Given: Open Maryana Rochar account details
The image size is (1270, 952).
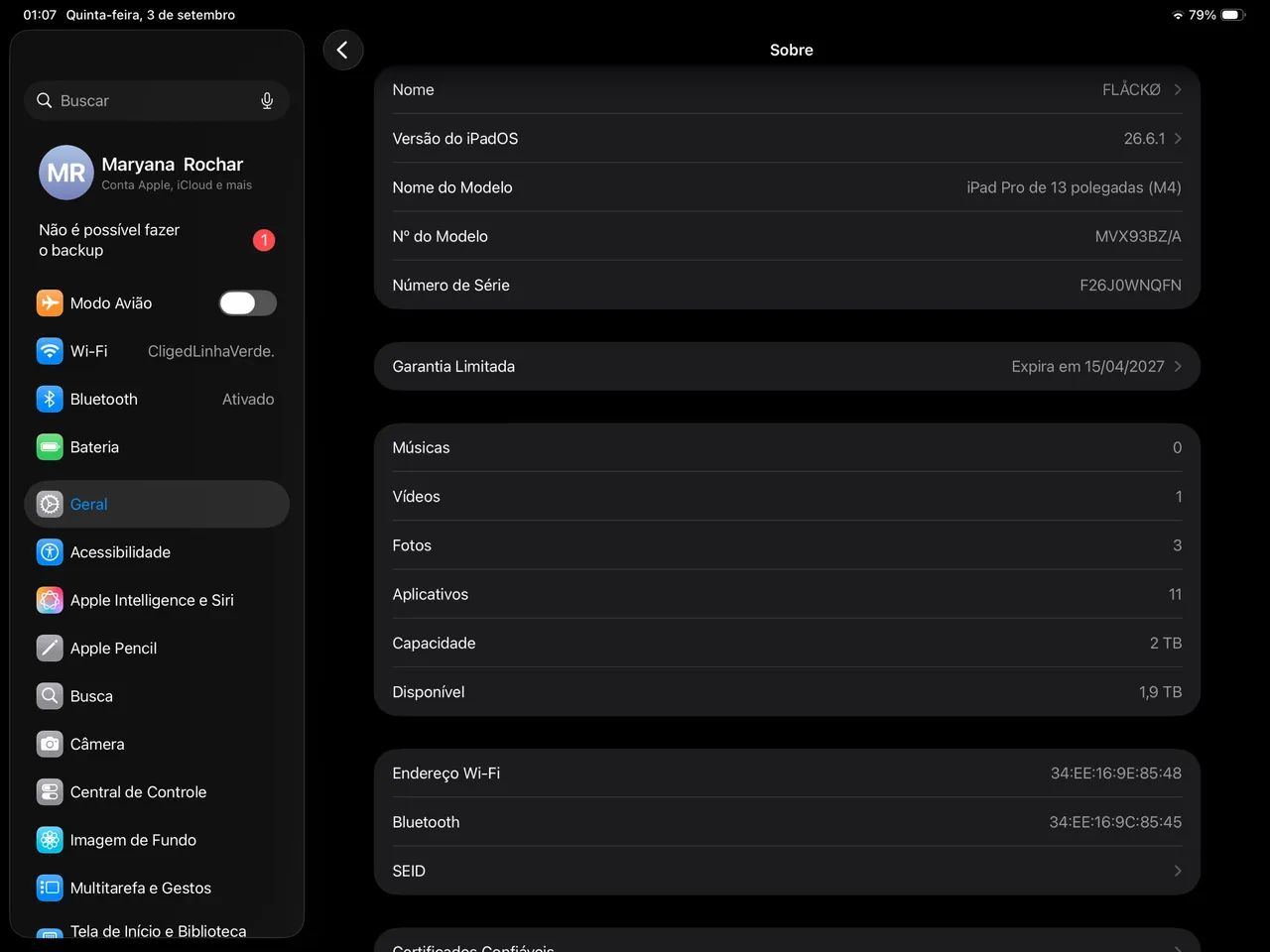Looking at the screenshot, I should (x=157, y=173).
